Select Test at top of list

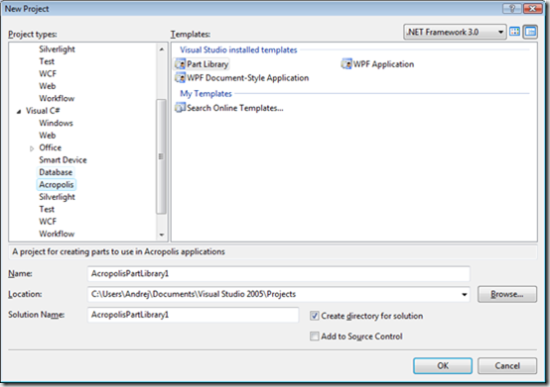[47, 61]
